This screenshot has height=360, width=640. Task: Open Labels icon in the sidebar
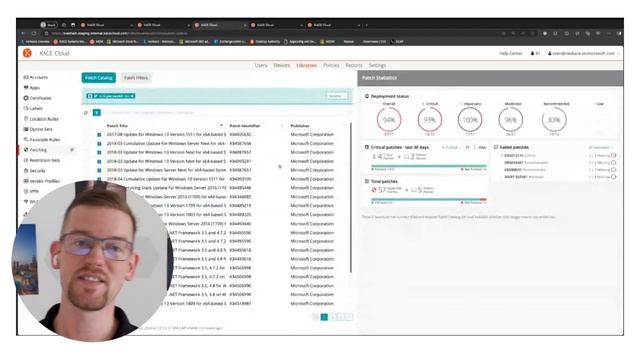[26, 108]
